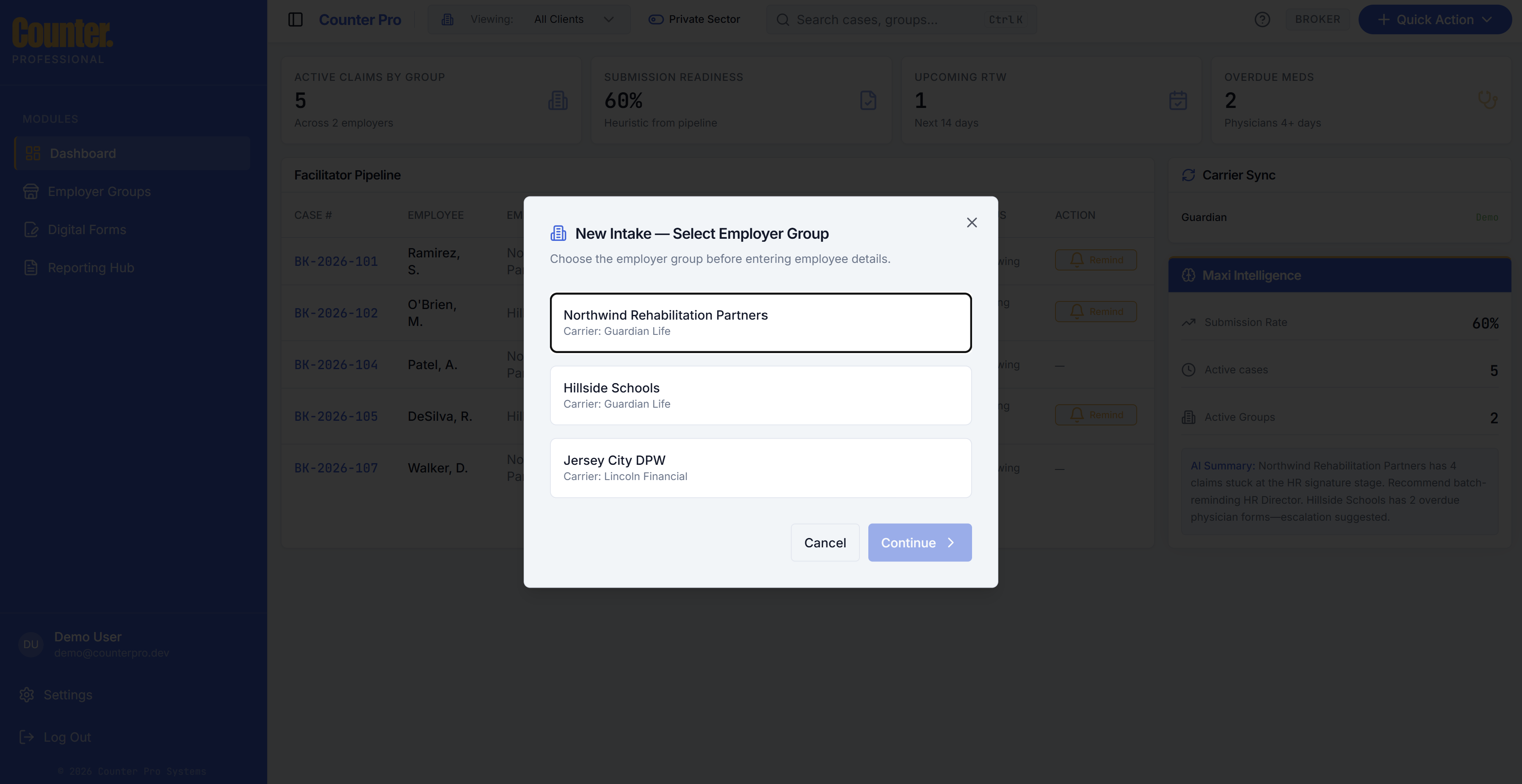Expand the Maxi Intelligence panel
The image size is (1522, 784).
[x=1339, y=275]
